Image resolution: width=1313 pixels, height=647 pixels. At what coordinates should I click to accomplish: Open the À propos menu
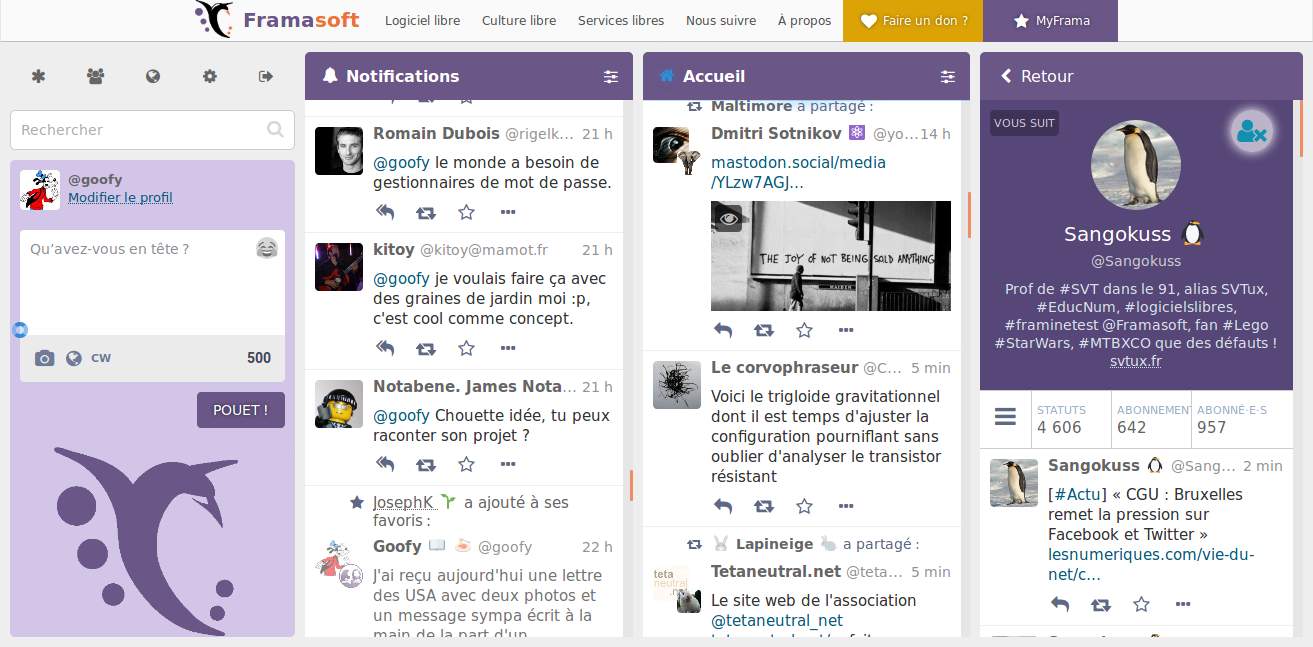click(x=805, y=20)
